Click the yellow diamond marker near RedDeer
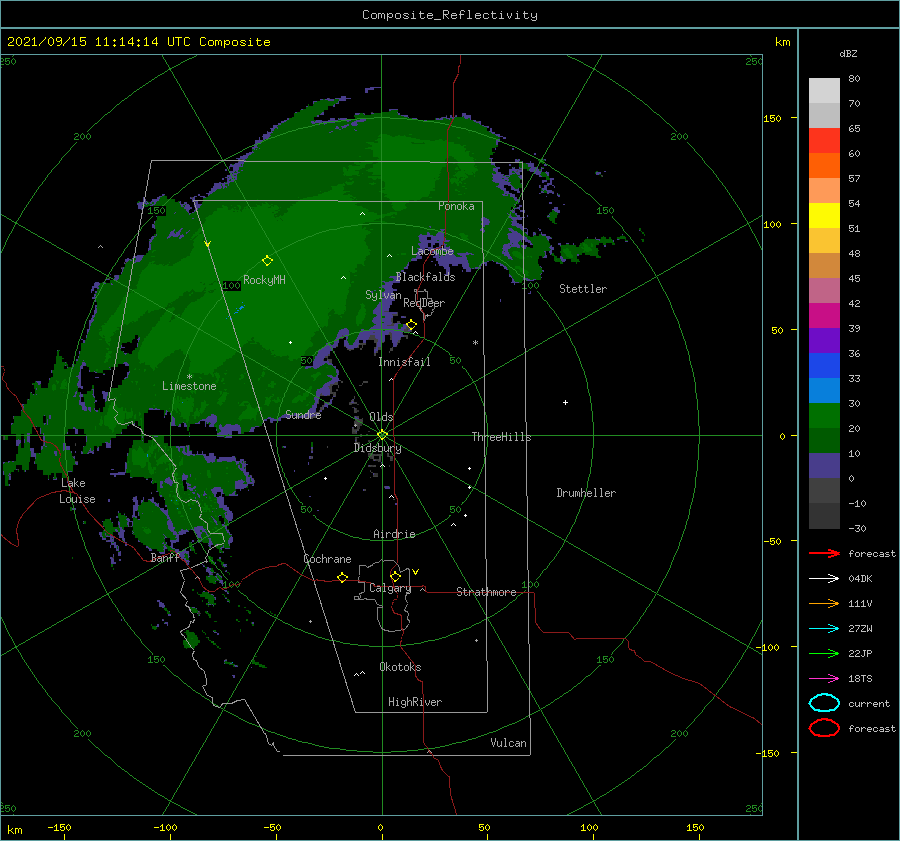The height and width of the screenshot is (841, 900). (411, 325)
